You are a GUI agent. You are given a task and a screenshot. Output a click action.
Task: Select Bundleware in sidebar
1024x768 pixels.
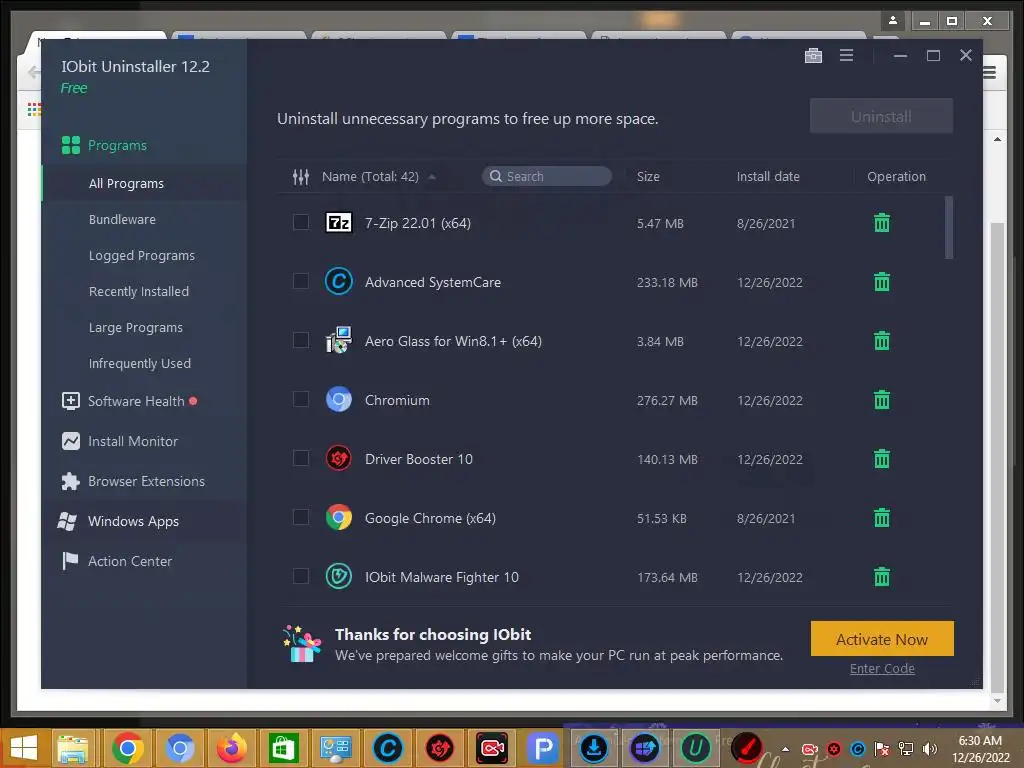pos(122,219)
